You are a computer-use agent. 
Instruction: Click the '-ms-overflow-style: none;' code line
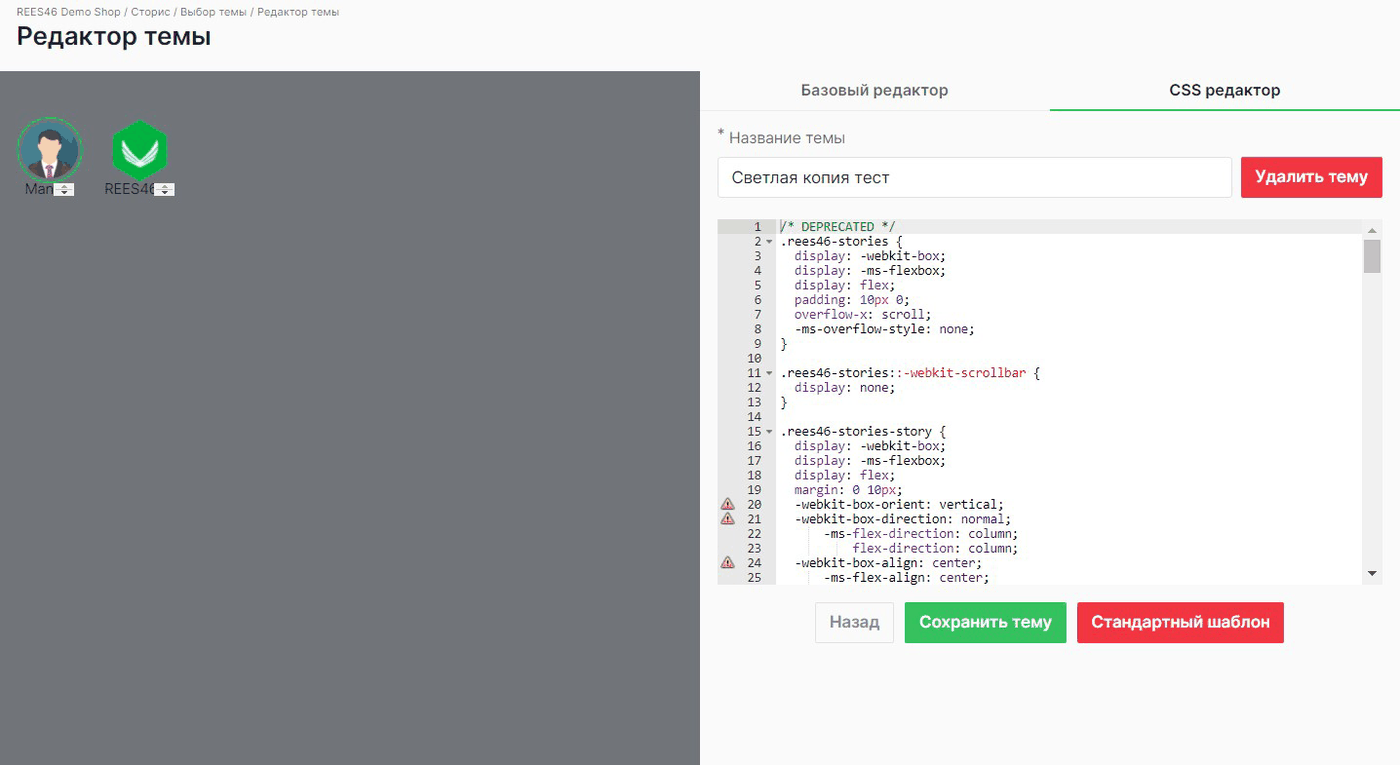884,329
